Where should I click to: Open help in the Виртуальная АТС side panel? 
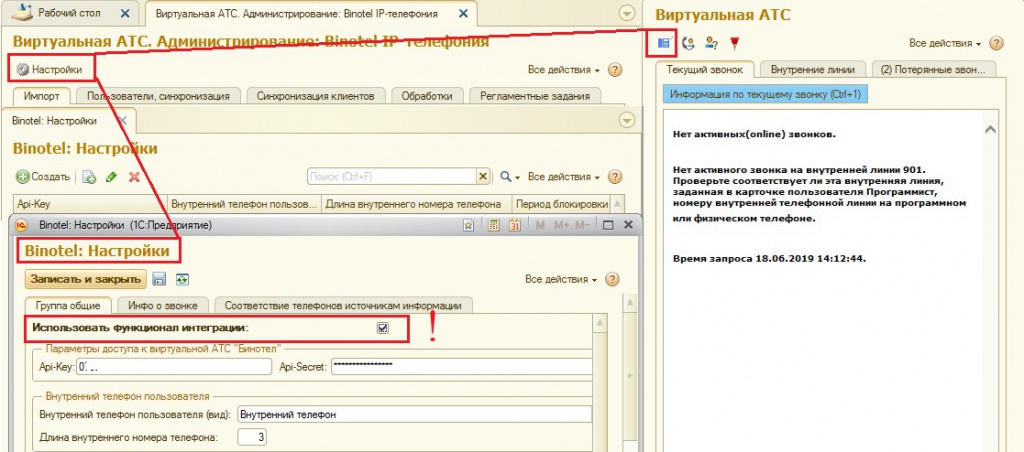click(x=996, y=44)
